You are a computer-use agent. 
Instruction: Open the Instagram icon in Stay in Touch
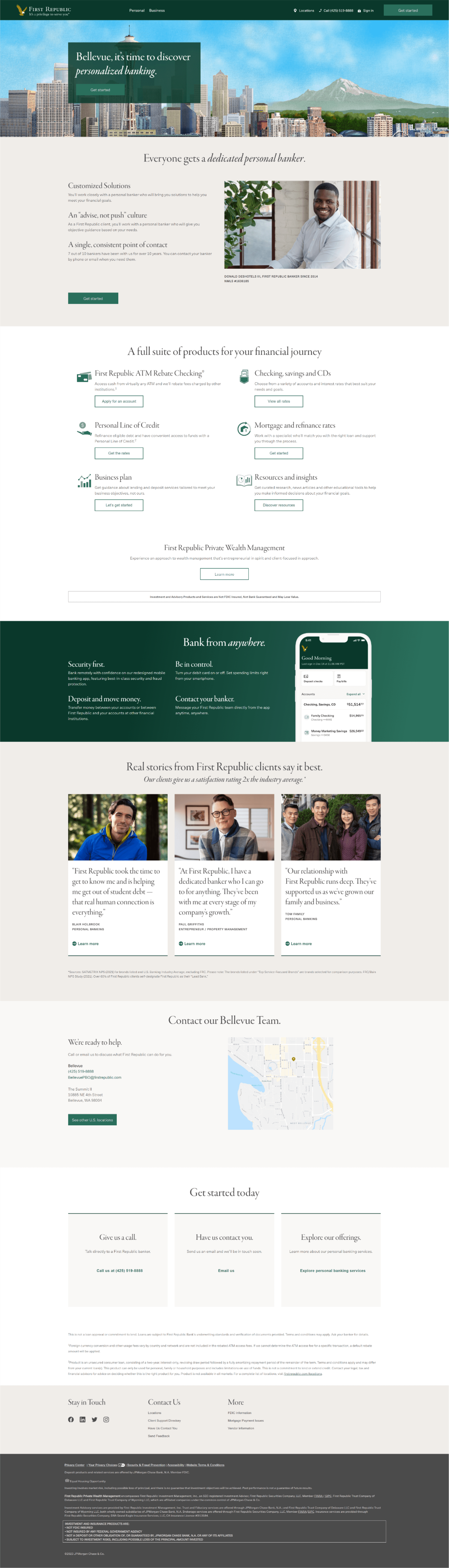pos(106,1419)
